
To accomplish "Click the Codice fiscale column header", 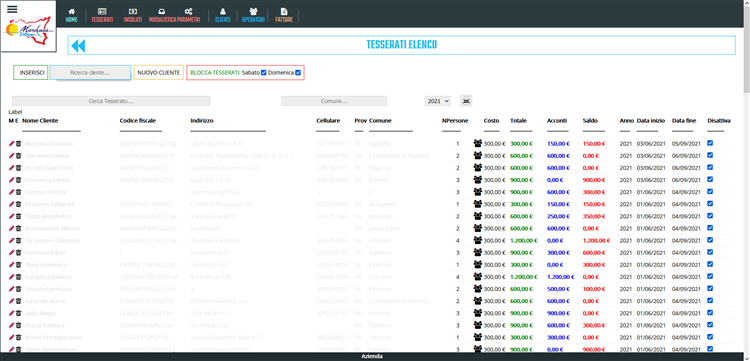I will (x=138, y=121).
